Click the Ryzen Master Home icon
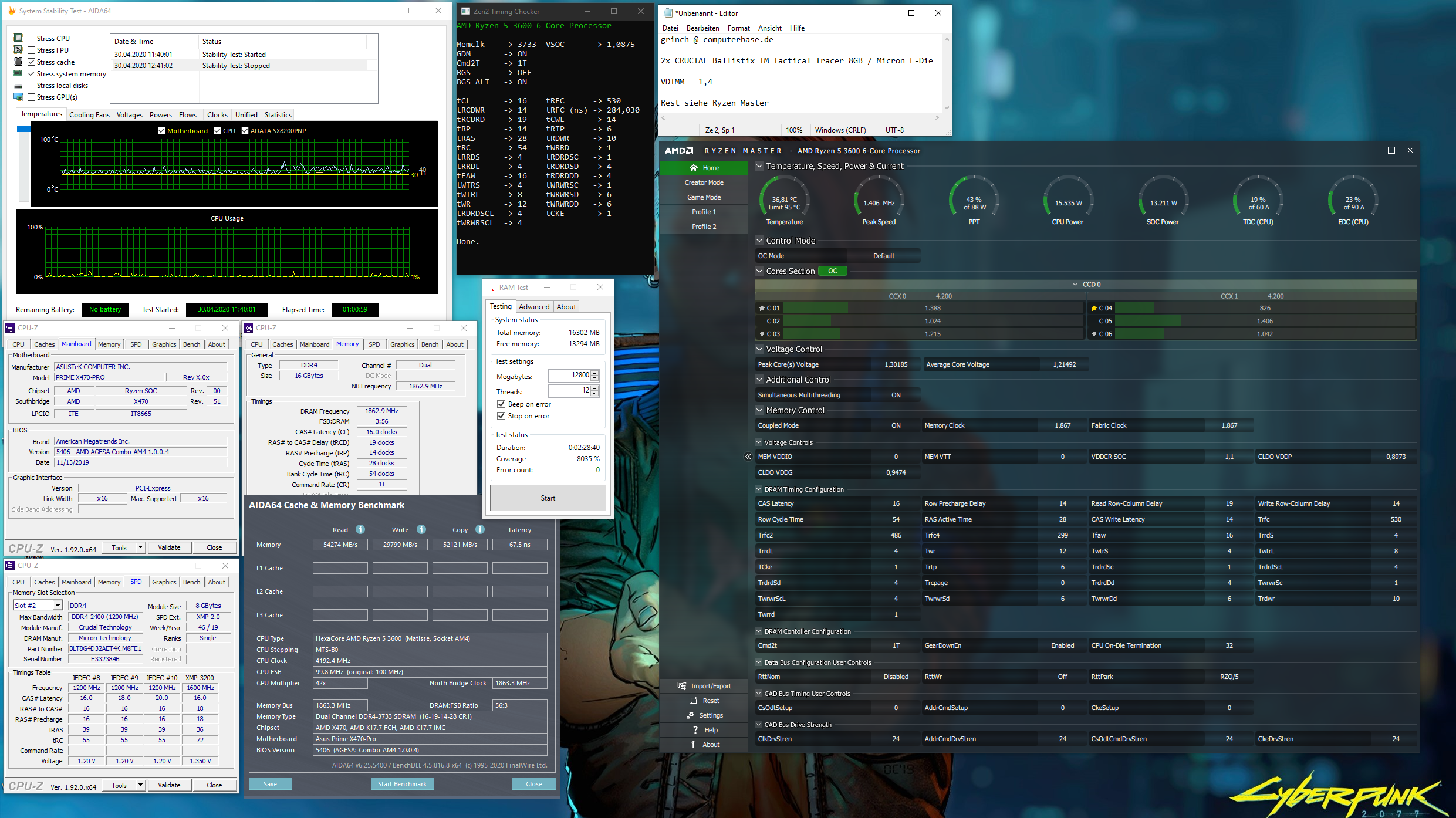Image resolution: width=1456 pixels, height=818 pixels. click(x=693, y=168)
